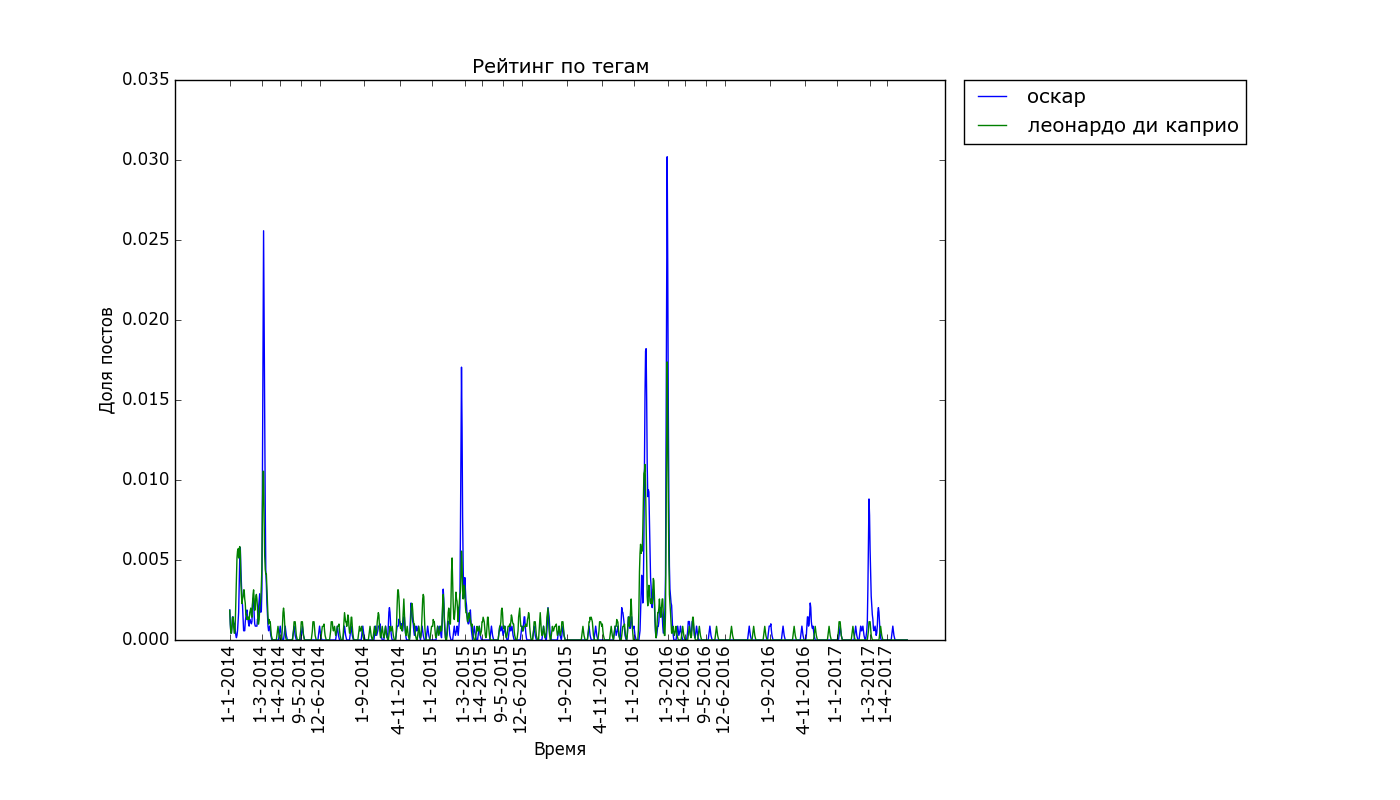Click x-axis date label 1-1-2016
Screen dimensions: 1400x800
[x=632, y=683]
